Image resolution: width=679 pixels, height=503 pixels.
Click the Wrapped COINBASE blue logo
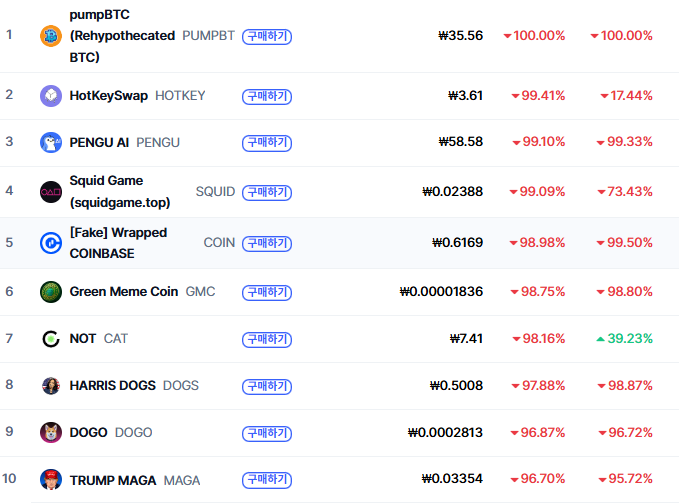pos(50,243)
